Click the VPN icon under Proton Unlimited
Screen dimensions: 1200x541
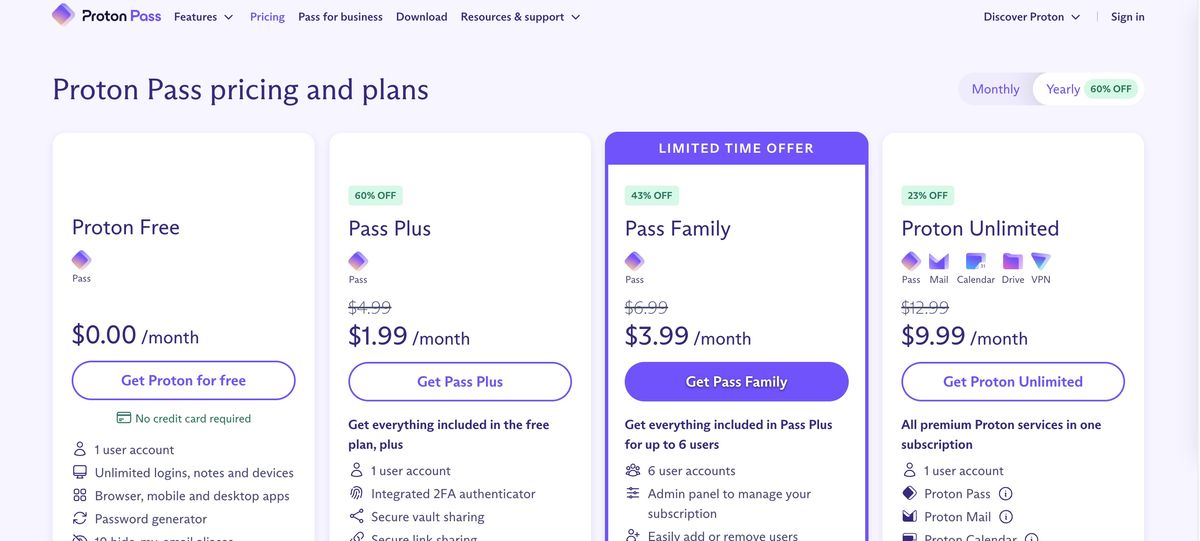point(1041,262)
